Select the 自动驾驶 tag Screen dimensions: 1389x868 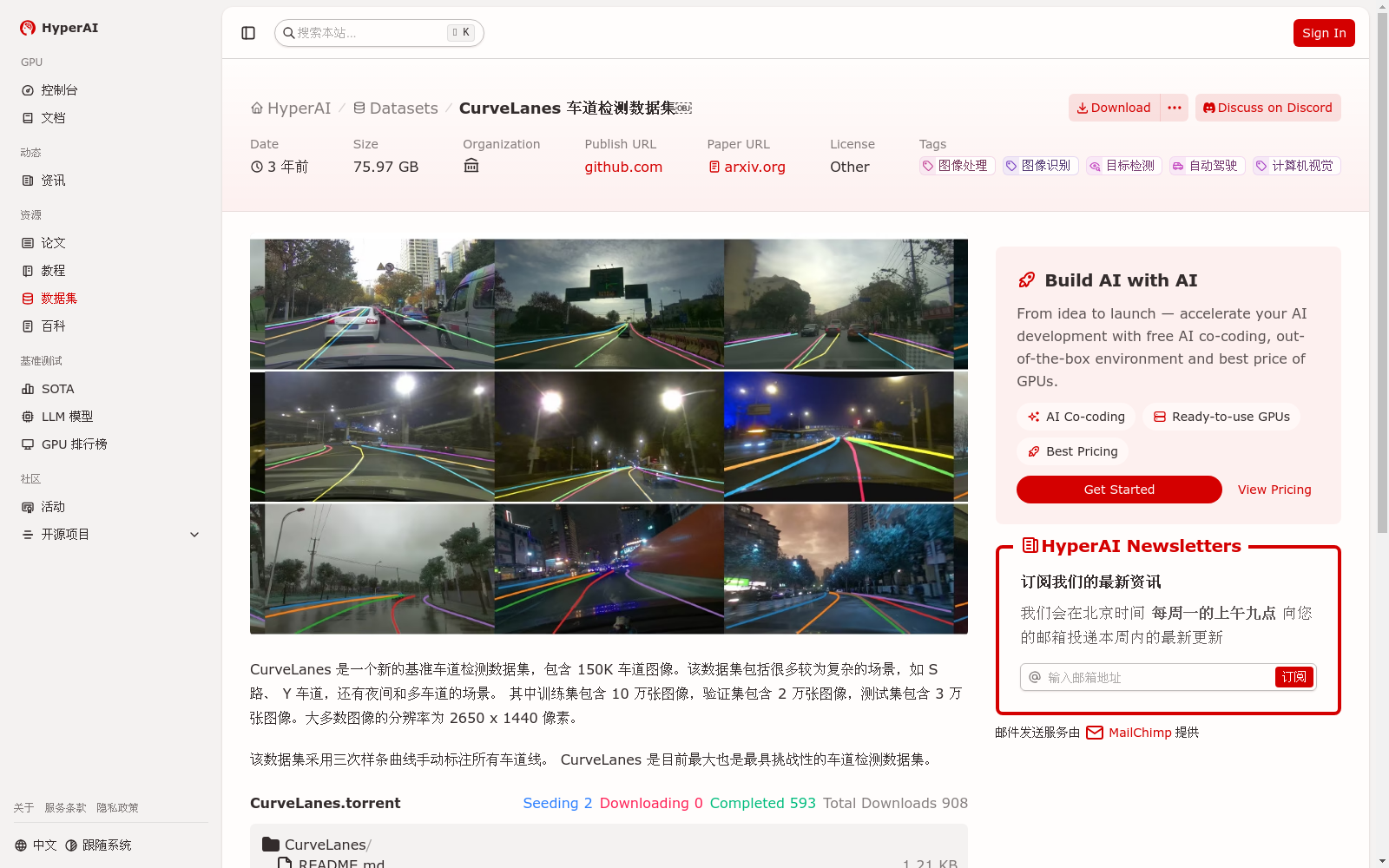tap(1207, 166)
